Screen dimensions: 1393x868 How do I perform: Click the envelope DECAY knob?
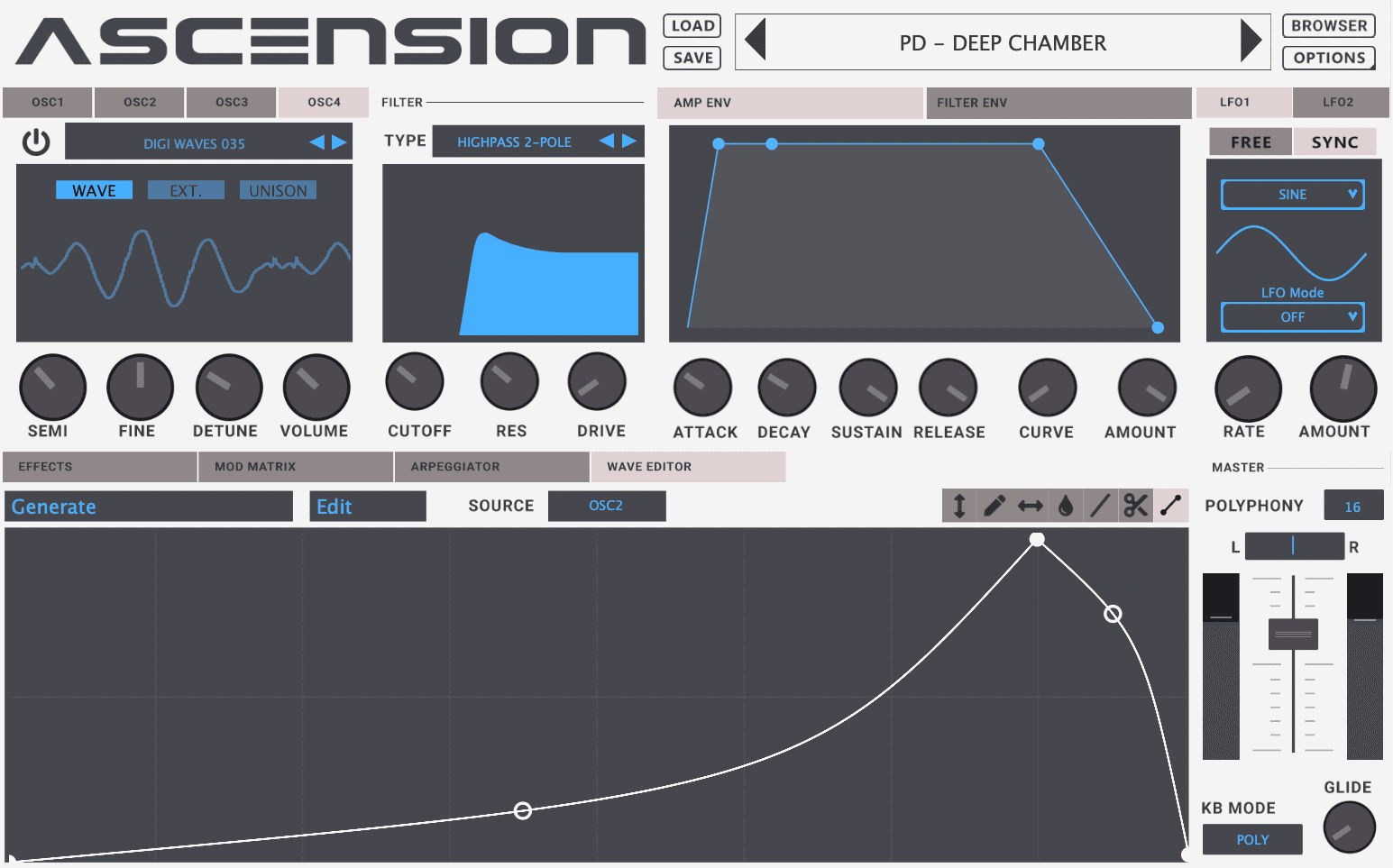(x=787, y=388)
